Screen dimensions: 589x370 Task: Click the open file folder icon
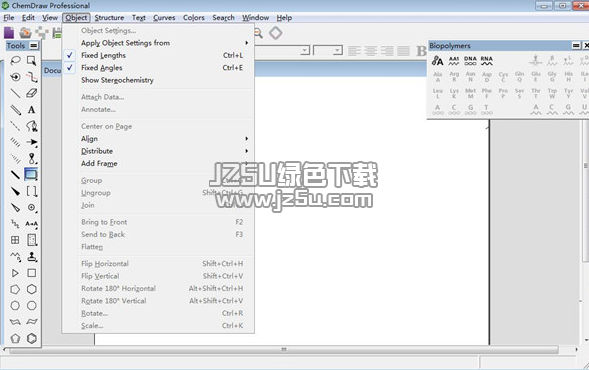tap(25, 33)
